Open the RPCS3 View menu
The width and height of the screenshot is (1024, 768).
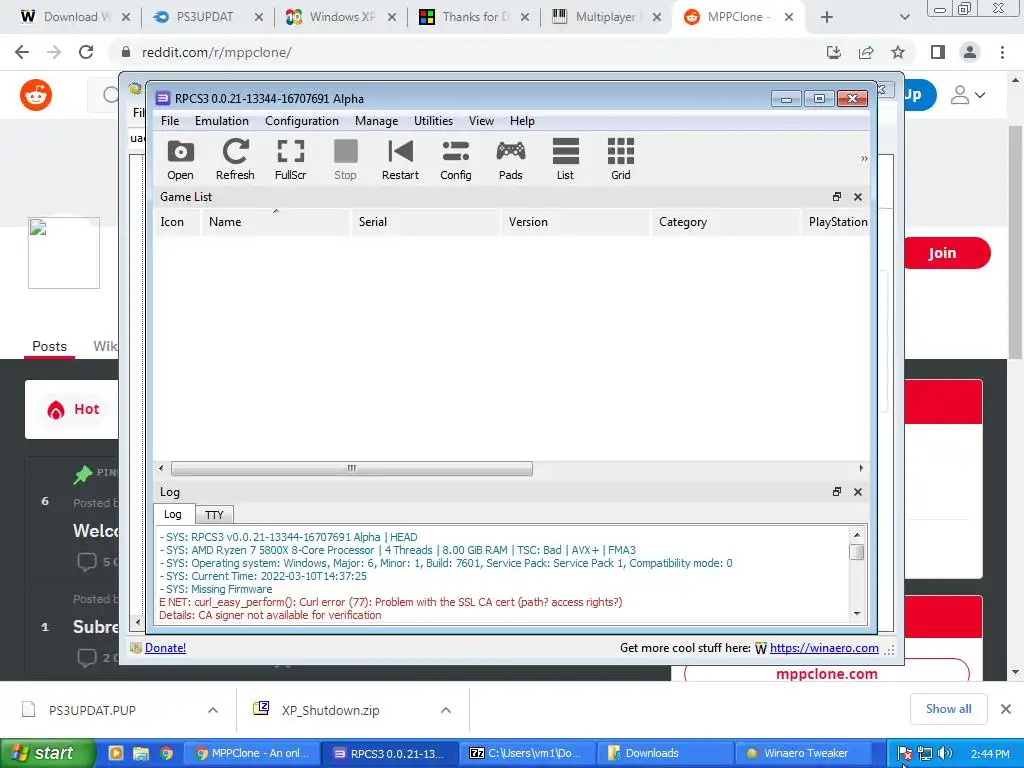(x=481, y=121)
